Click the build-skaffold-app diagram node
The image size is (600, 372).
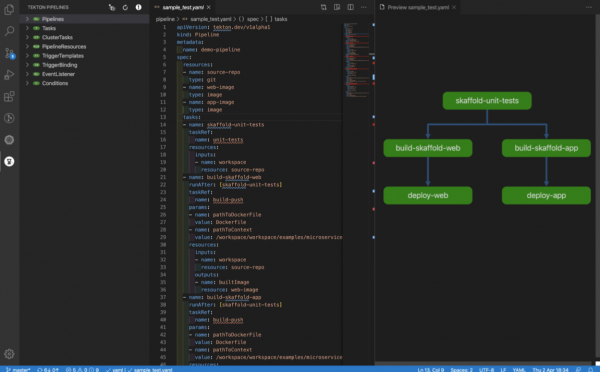point(546,148)
